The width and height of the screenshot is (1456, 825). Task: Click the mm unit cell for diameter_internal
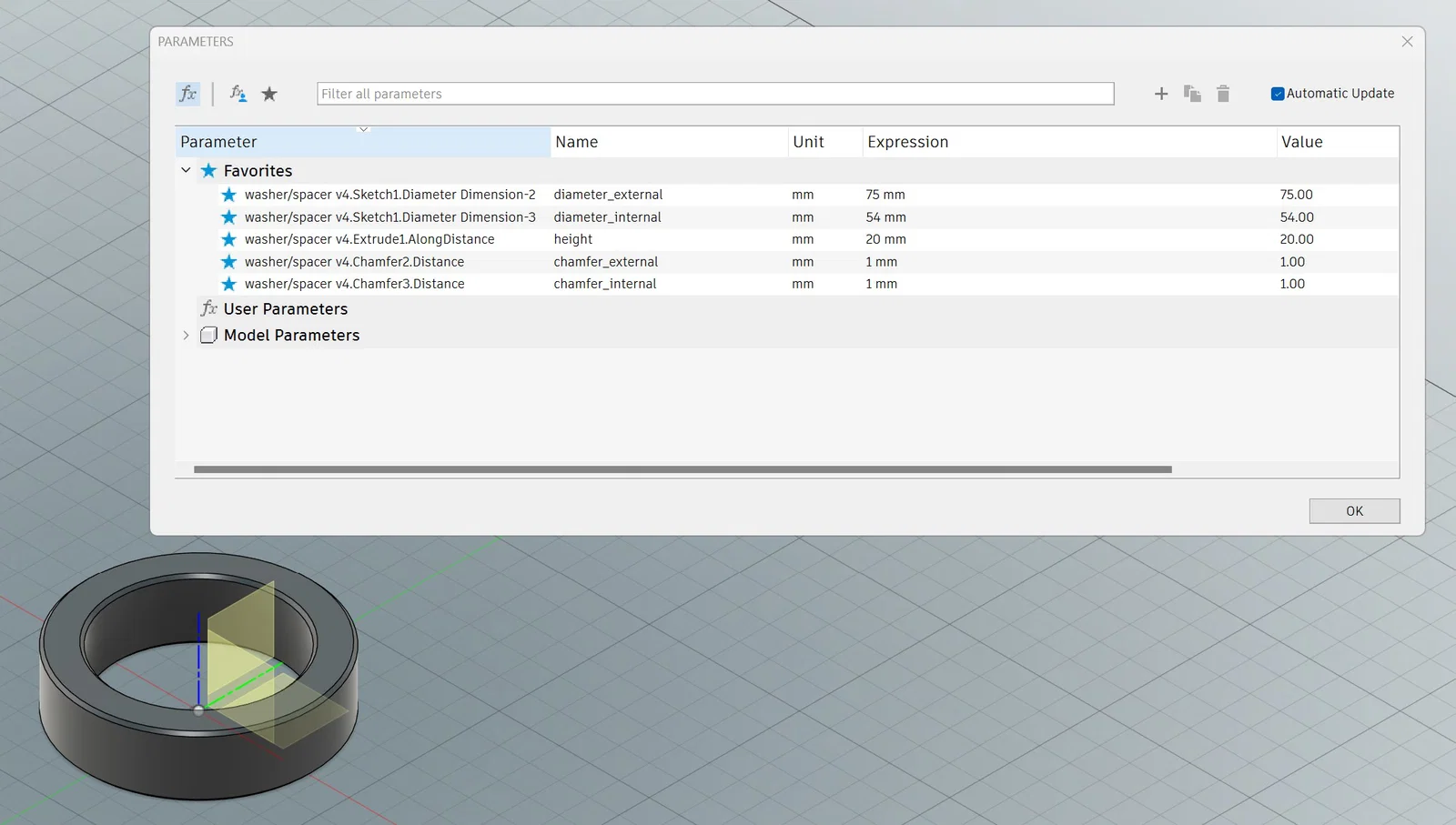(x=803, y=217)
